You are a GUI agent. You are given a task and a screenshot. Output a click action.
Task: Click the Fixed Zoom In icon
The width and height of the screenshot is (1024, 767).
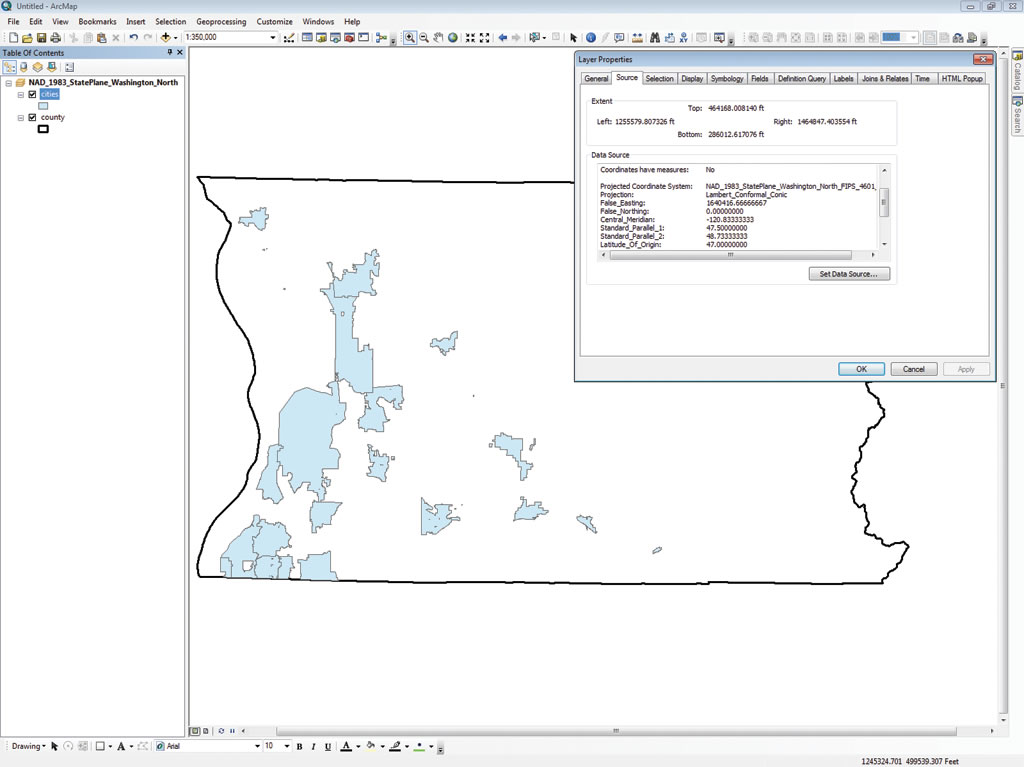coord(470,38)
